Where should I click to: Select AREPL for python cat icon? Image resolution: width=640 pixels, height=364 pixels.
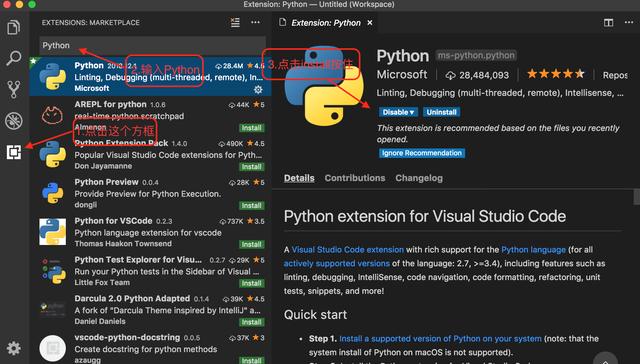tap(52, 115)
